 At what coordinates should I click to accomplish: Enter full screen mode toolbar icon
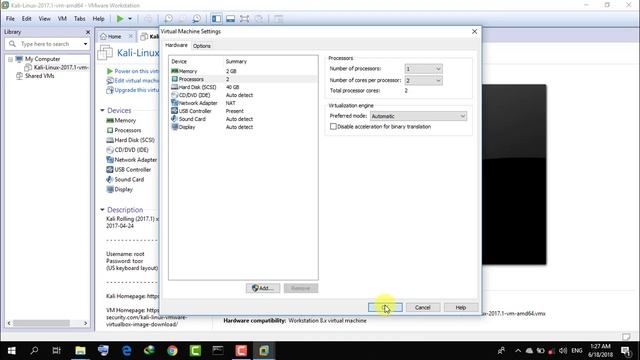coord(244,19)
